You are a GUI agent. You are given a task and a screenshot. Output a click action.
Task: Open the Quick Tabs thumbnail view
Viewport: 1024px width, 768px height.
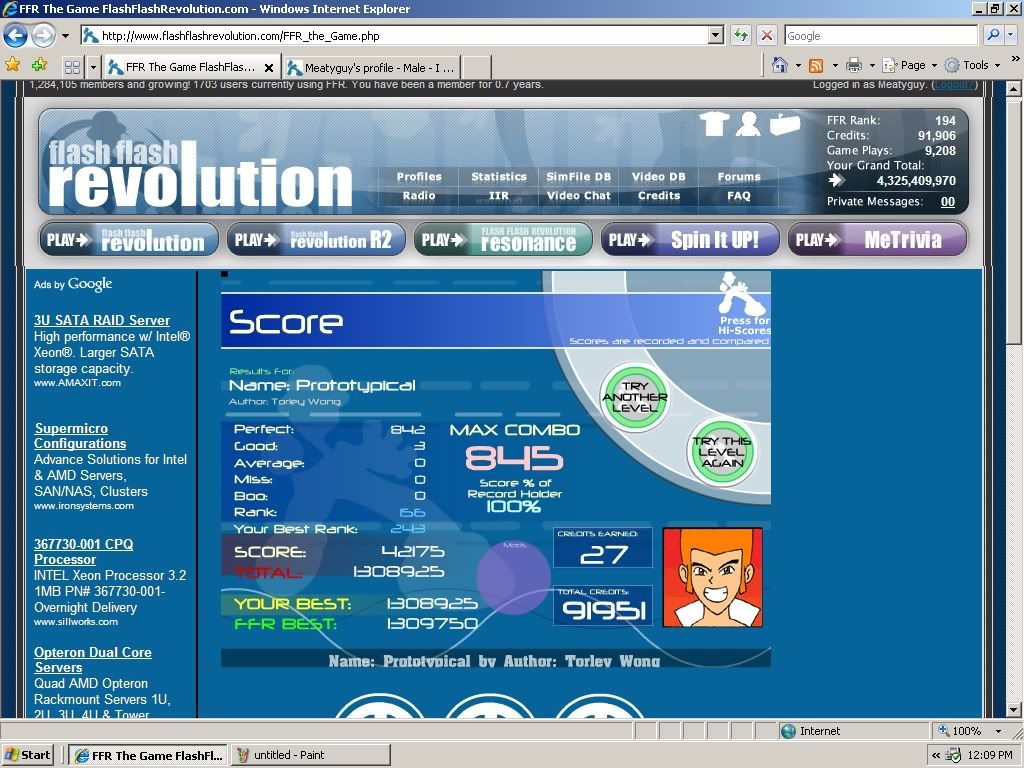click(72, 67)
